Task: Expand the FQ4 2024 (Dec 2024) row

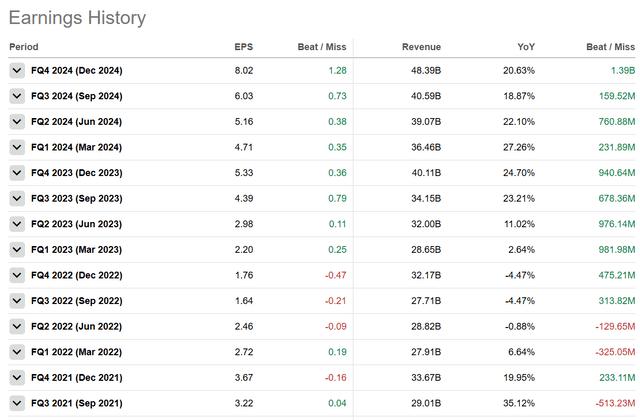Action: click(17, 70)
